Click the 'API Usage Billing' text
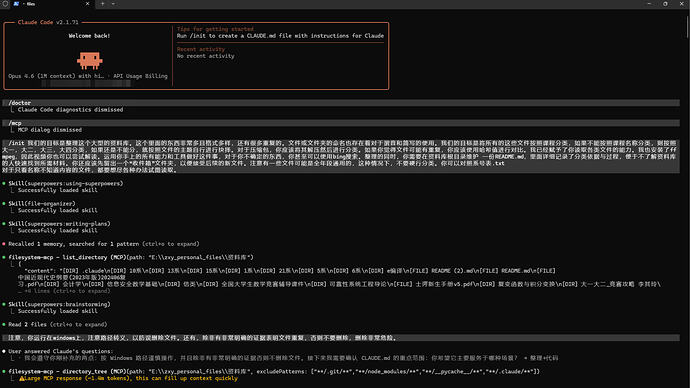The width and height of the screenshot is (690, 388). point(140,76)
